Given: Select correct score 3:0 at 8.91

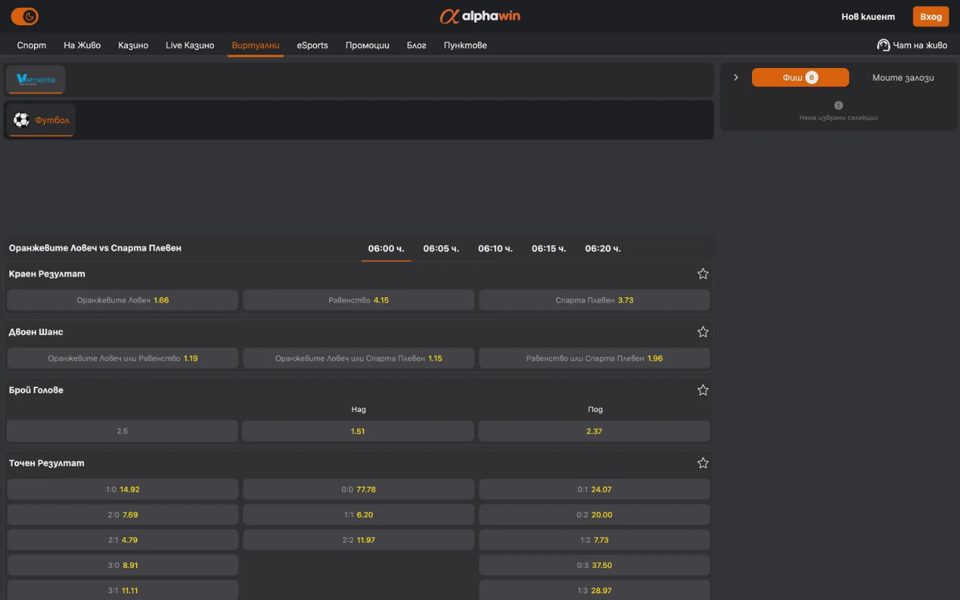Looking at the screenshot, I should coord(122,565).
